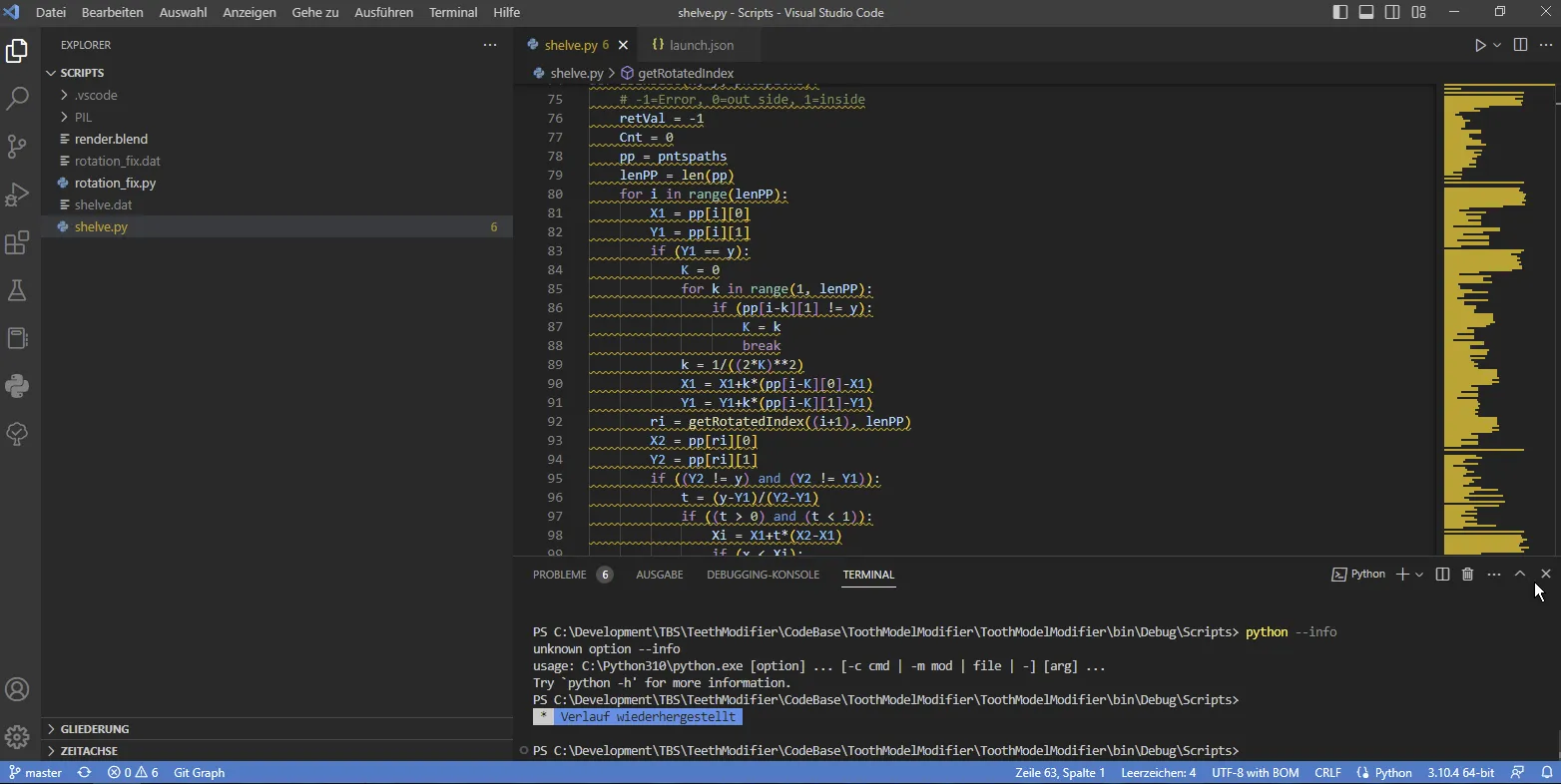The height and width of the screenshot is (784, 1561).
Task: Open the Datei menu
Action: (x=51, y=12)
